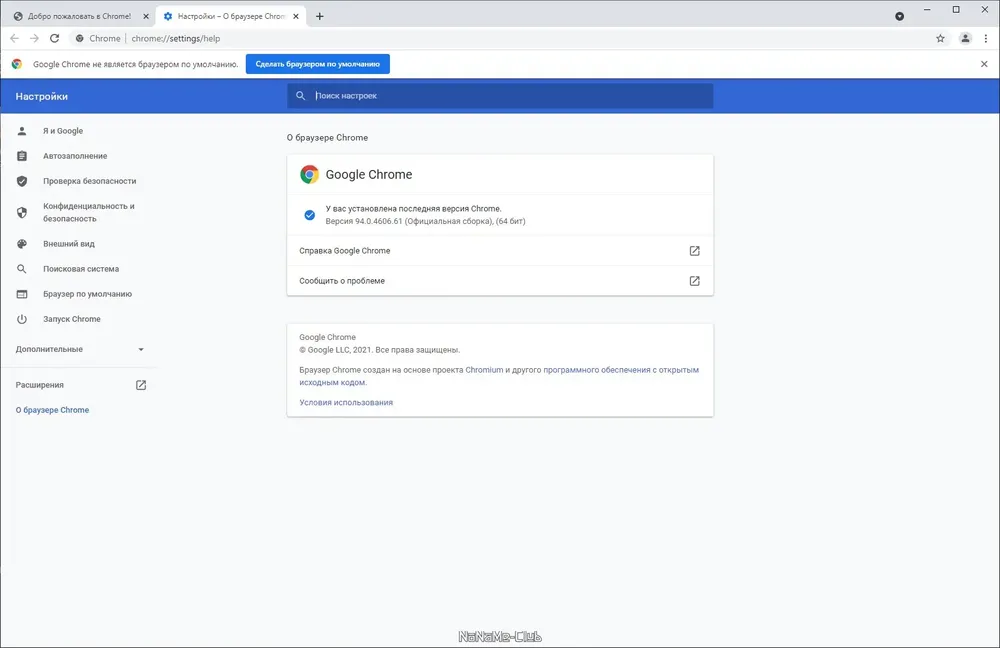Image resolution: width=1000 pixels, height=648 pixels.
Task: Click 'Сделать браузером по умолчанию' button
Action: [x=318, y=64]
